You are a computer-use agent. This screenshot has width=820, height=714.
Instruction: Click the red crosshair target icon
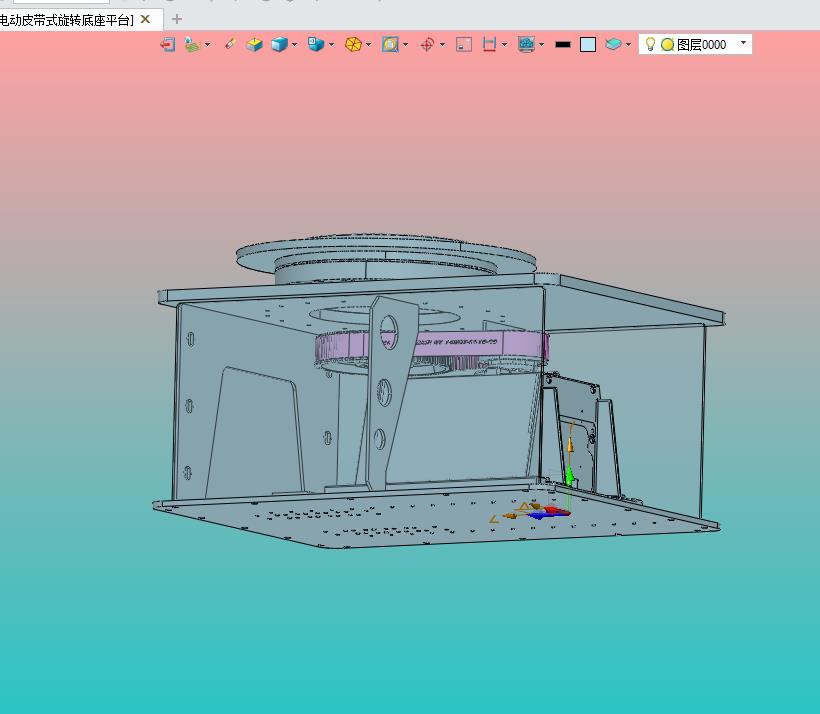tap(427, 44)
